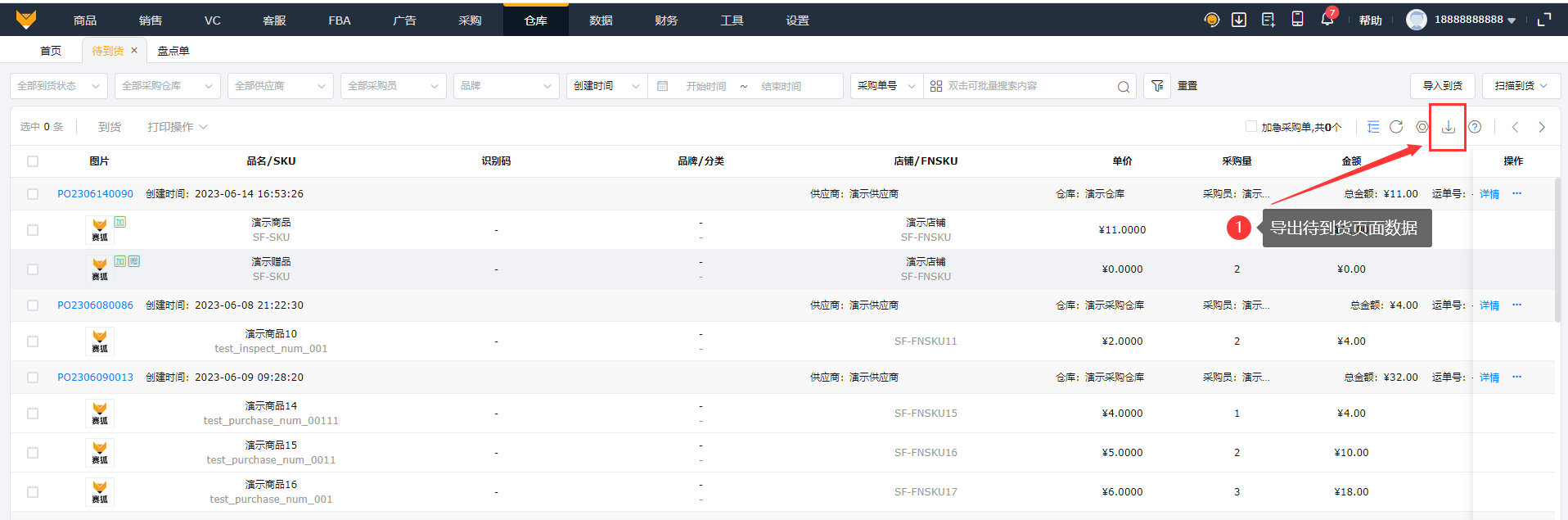1568x520 pixels.
Task: Open 全部供应商 dropdown
Action: [x=281, y=86]
